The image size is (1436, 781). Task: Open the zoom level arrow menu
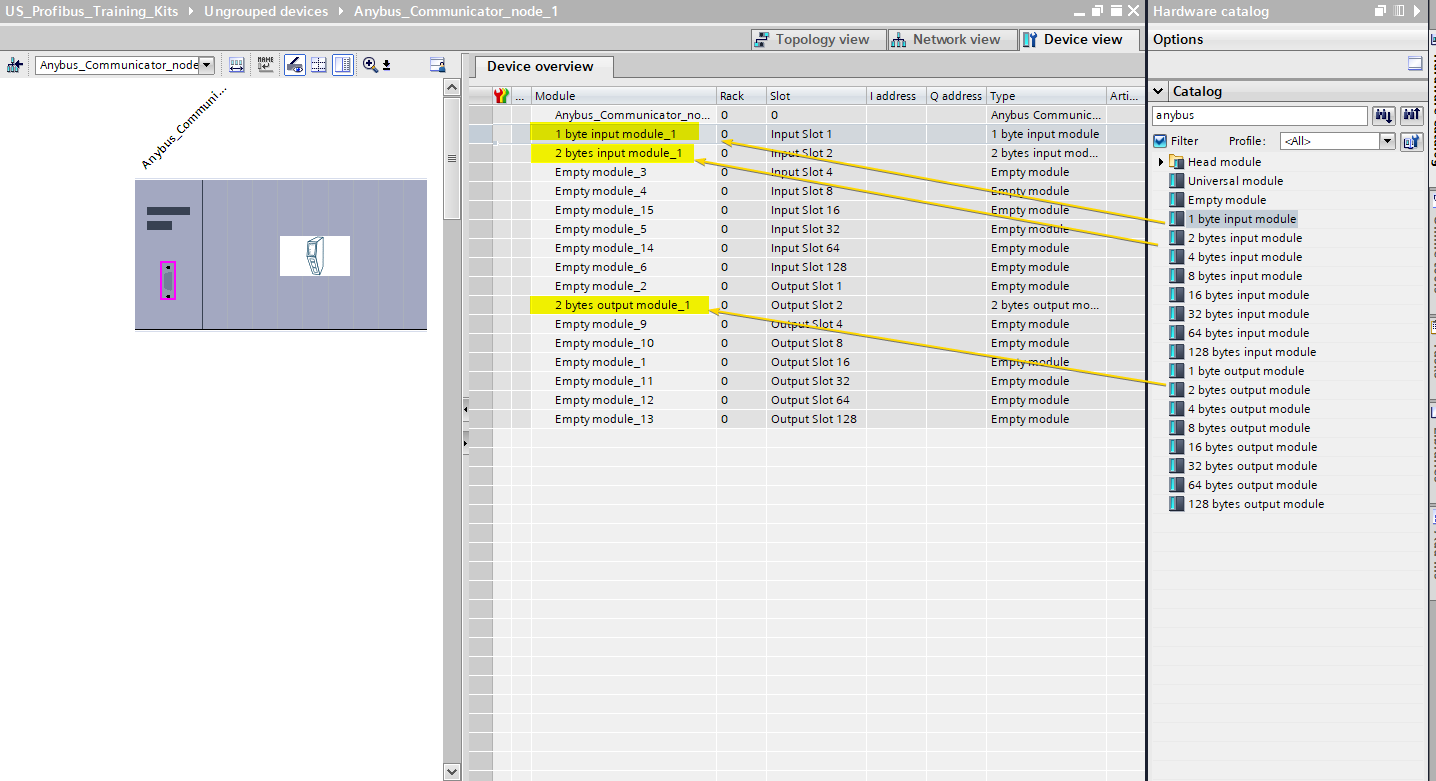click(x=386, y=66)
